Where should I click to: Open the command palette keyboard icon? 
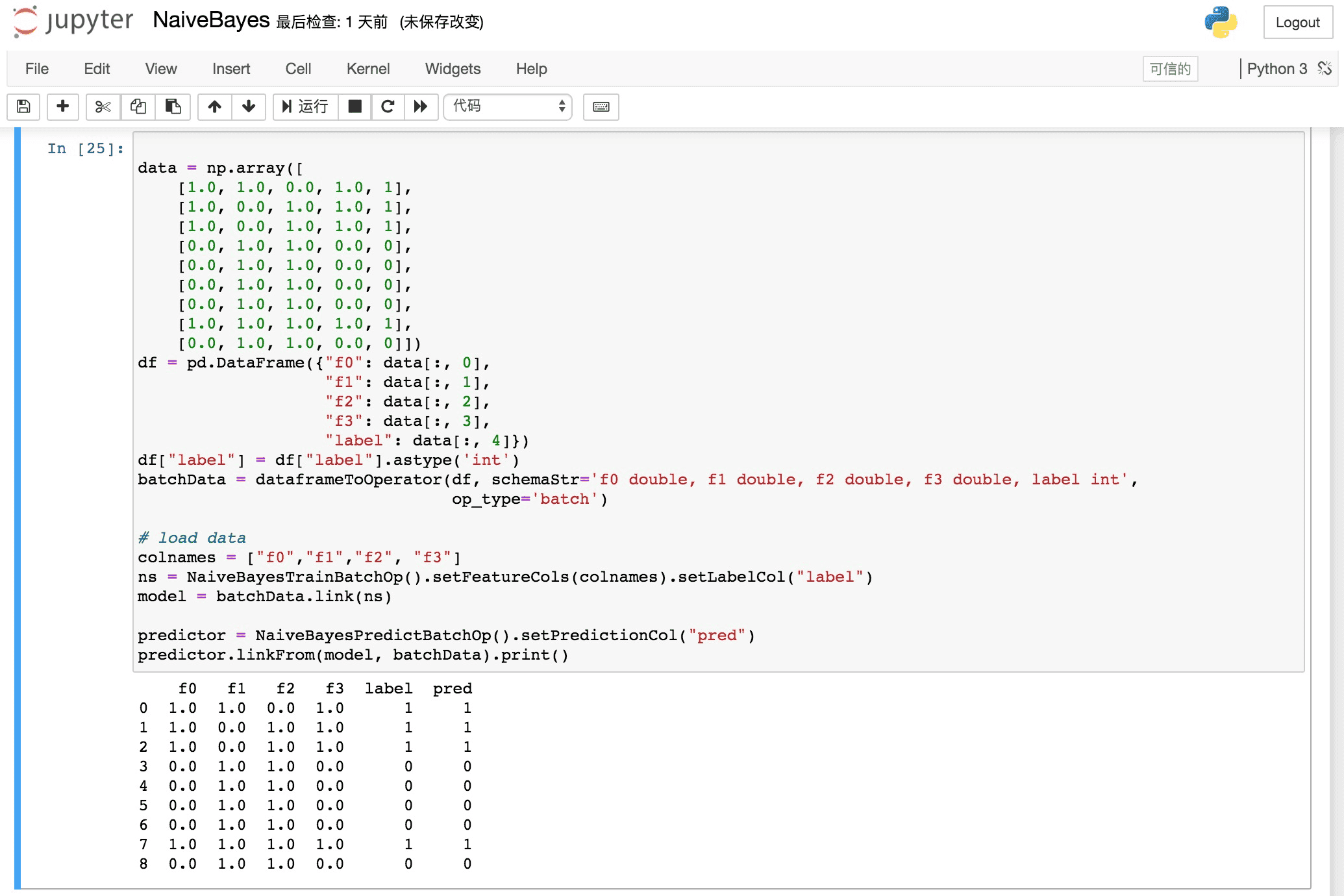click(x=601, y=107)
